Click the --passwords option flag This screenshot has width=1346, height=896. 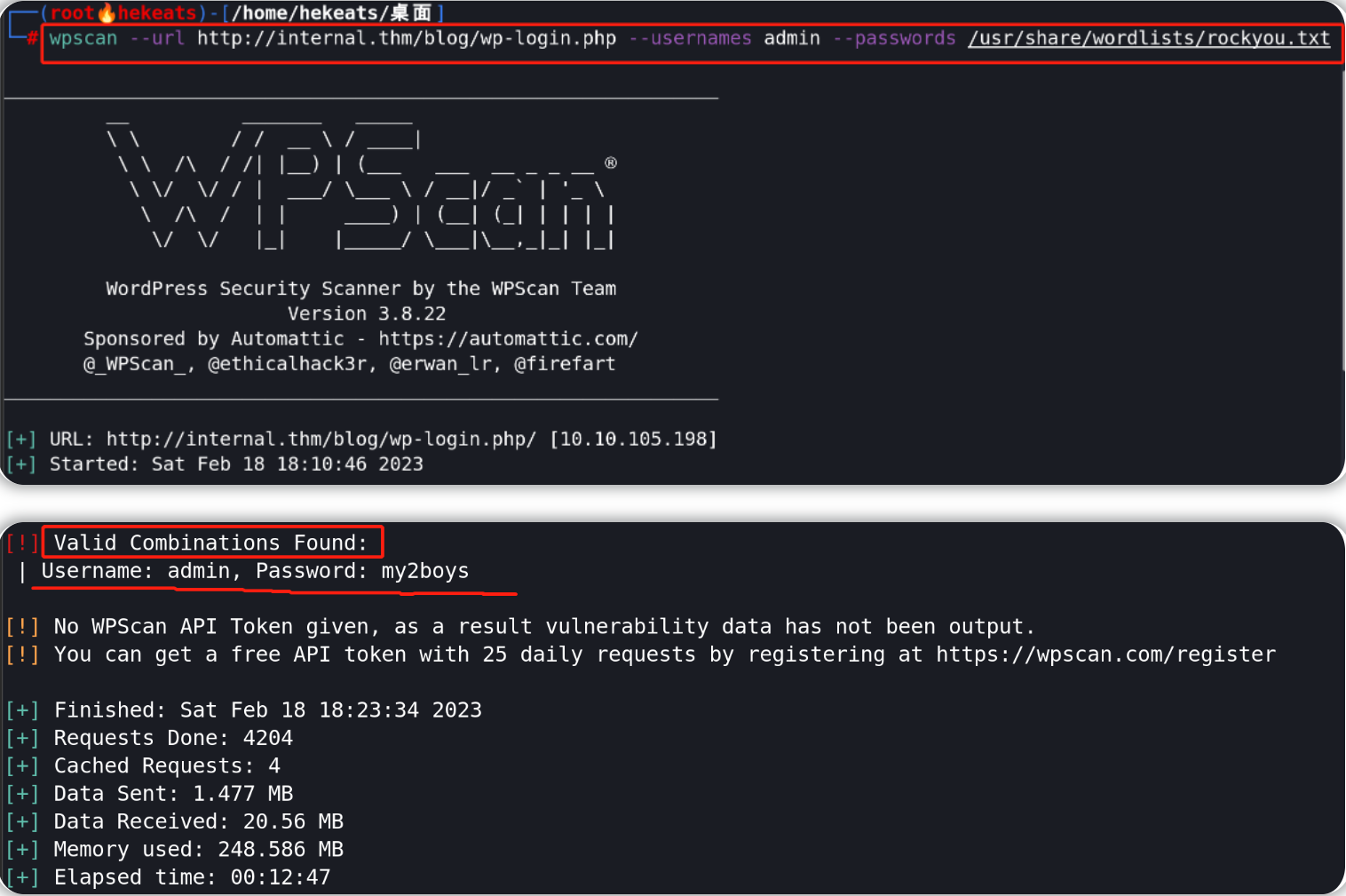894,38
